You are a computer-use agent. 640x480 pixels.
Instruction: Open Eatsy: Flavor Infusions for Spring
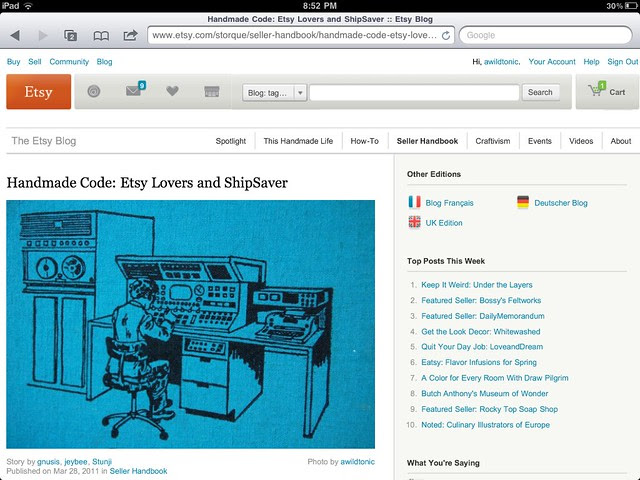coord(479,362)
